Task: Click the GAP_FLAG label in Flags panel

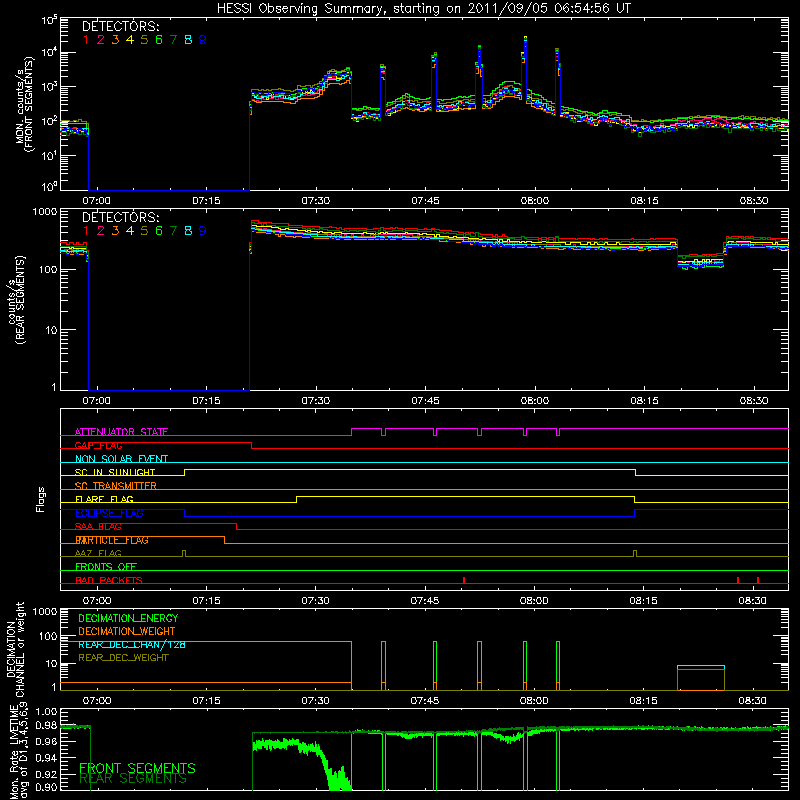Action: [98, 445]
